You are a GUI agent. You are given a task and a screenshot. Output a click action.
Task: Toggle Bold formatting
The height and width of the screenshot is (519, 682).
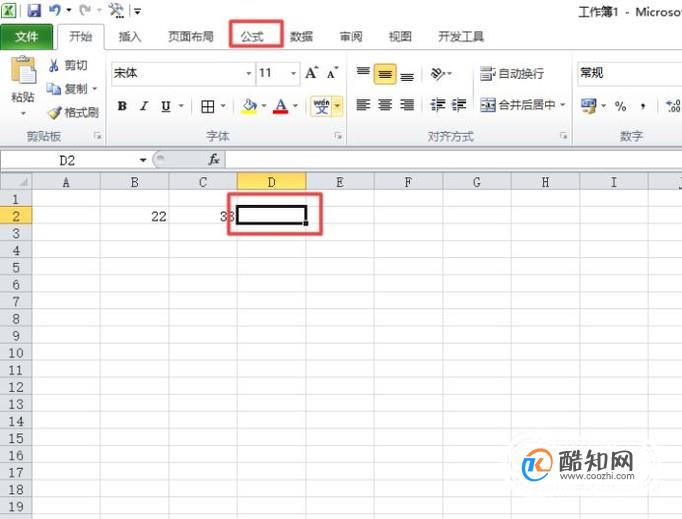tap(122, 106)
